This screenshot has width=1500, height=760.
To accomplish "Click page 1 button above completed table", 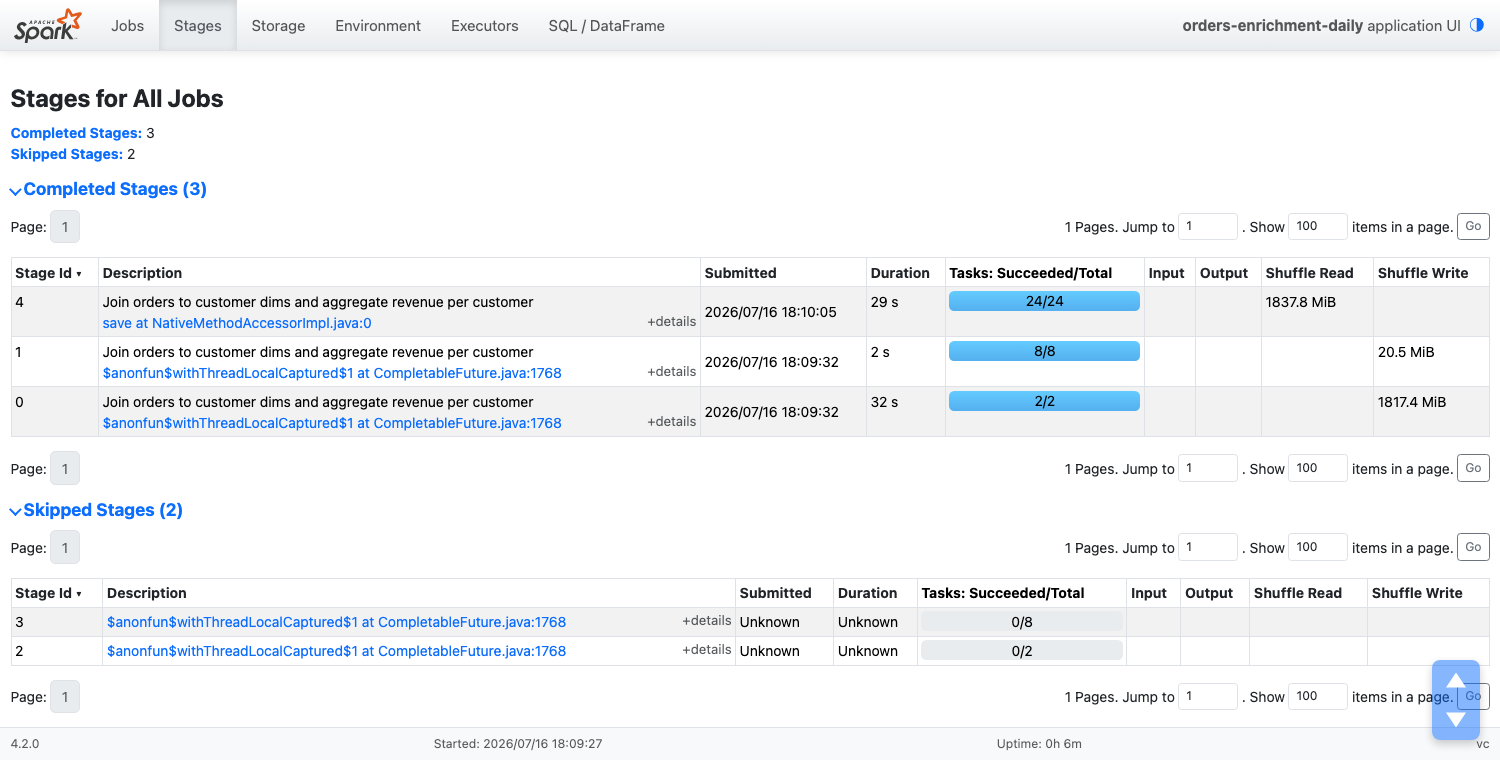I will [65, 227].
